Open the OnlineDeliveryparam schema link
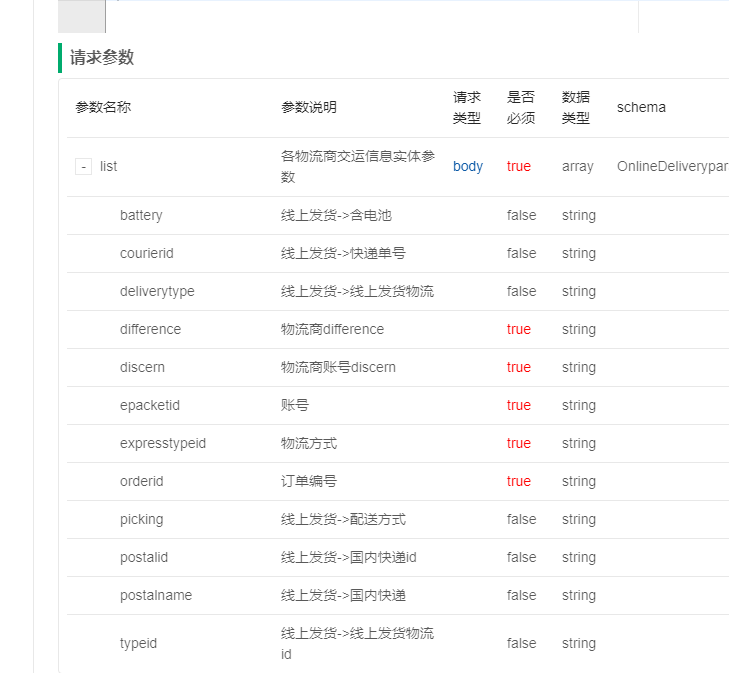The width and height of the screenshot is (729, 673). coord(672,167)
